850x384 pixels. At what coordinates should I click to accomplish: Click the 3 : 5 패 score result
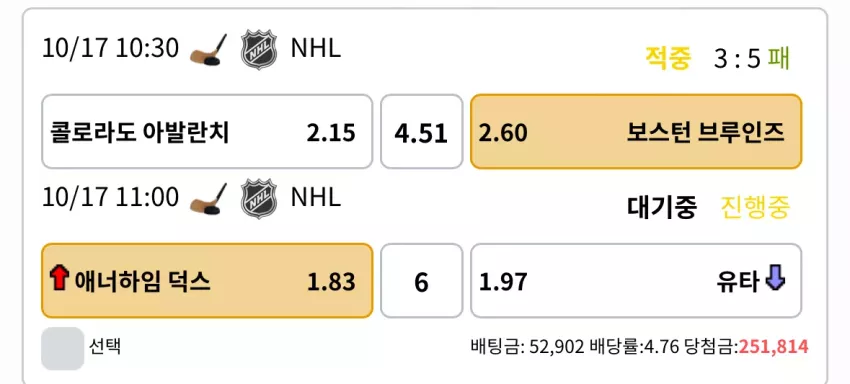[752, 59]
